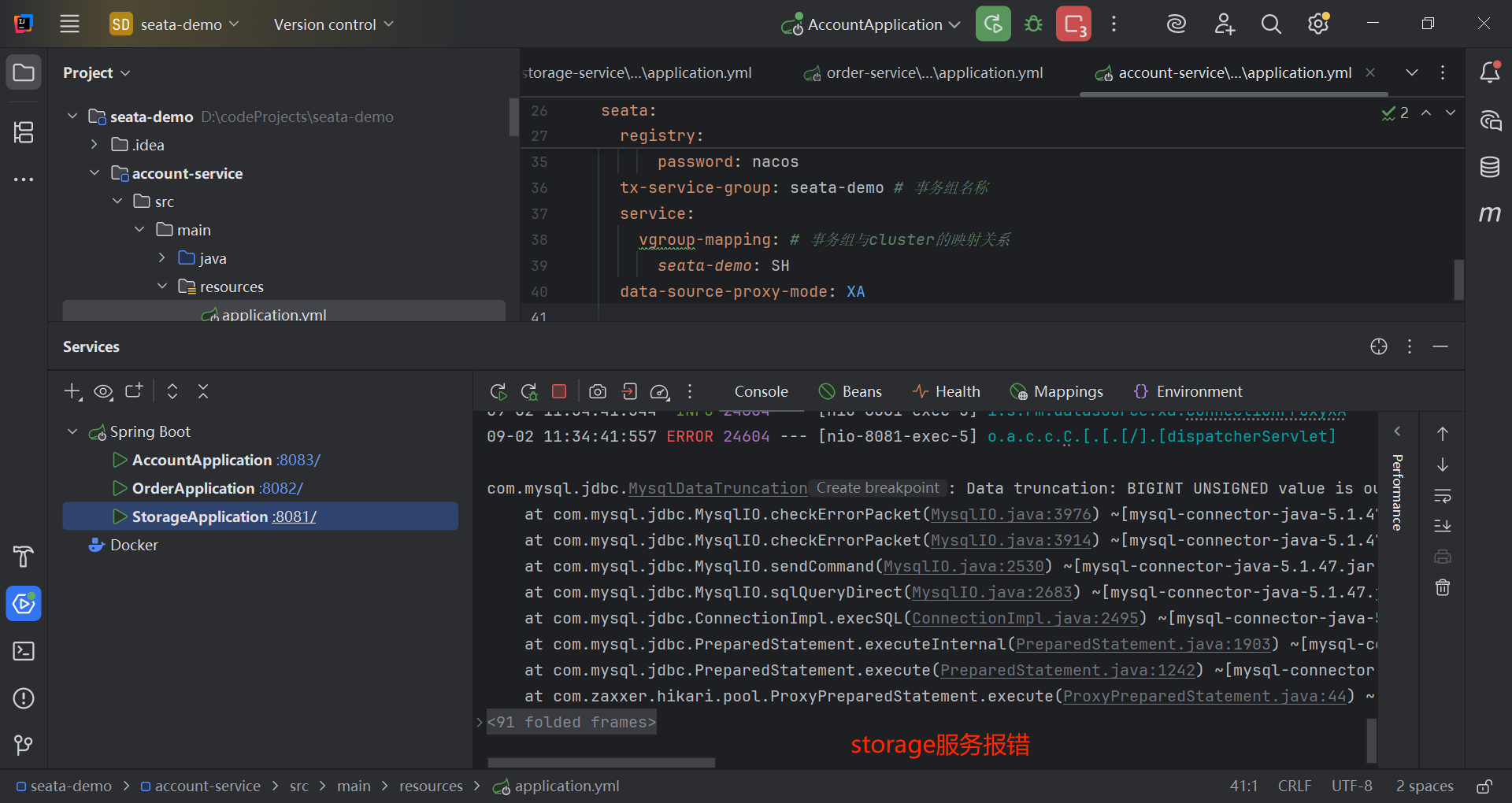Show more tool windows ellipsis
1512x803 pixels.
point(24,179)
